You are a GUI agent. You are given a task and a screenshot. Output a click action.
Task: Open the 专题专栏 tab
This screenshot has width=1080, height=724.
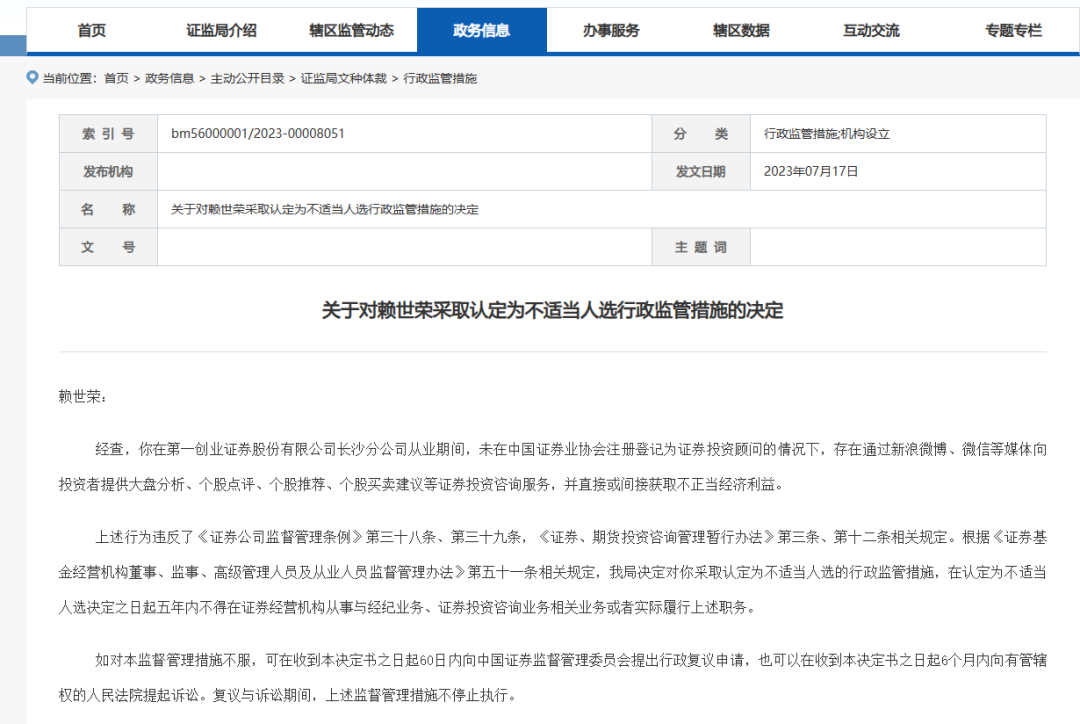pyautogui.click(x=1013, y=30)
